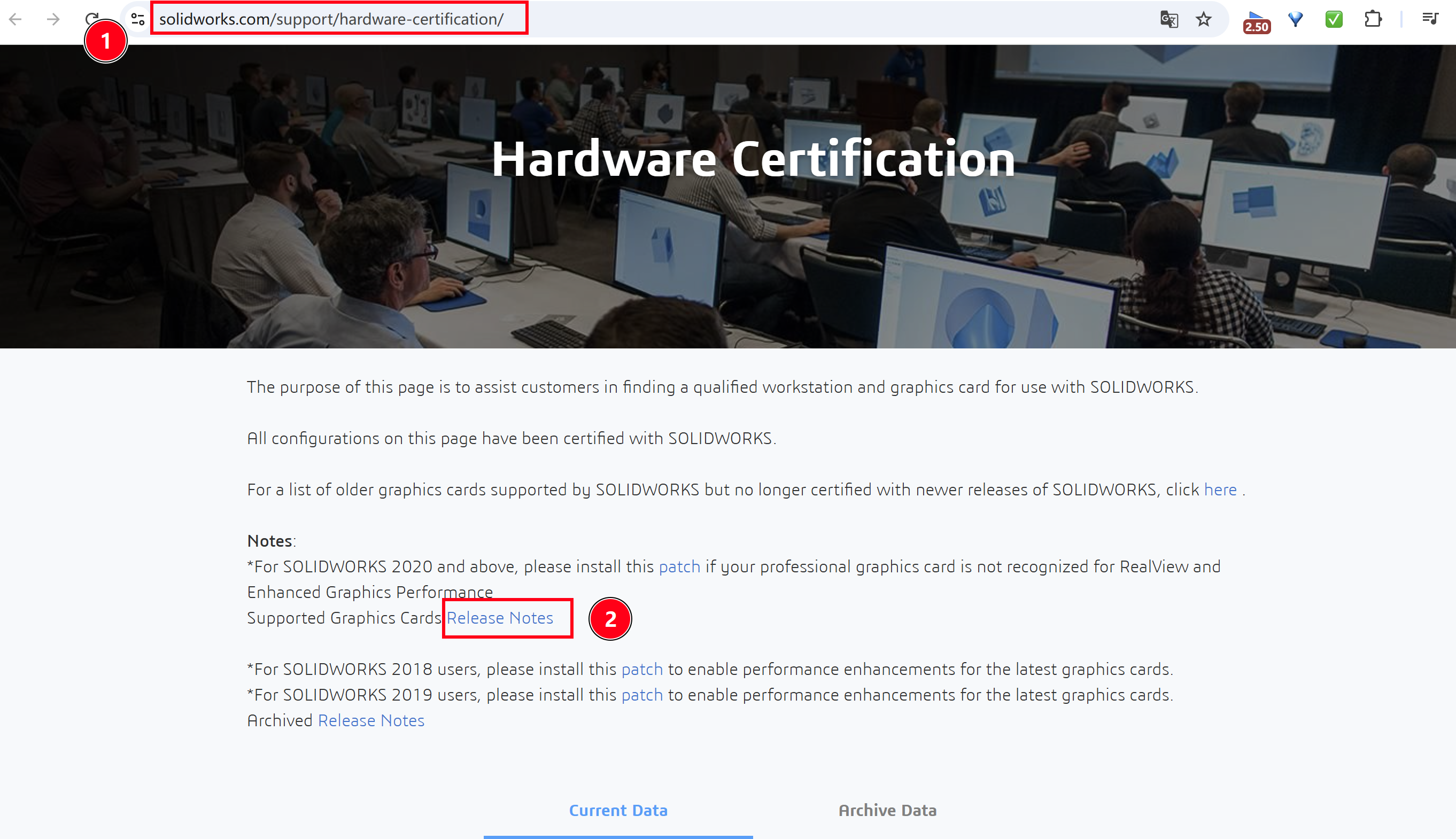The image size is (1456, 839).
Task: Open the Archived Release Notes link
Action: coord(371,720)
